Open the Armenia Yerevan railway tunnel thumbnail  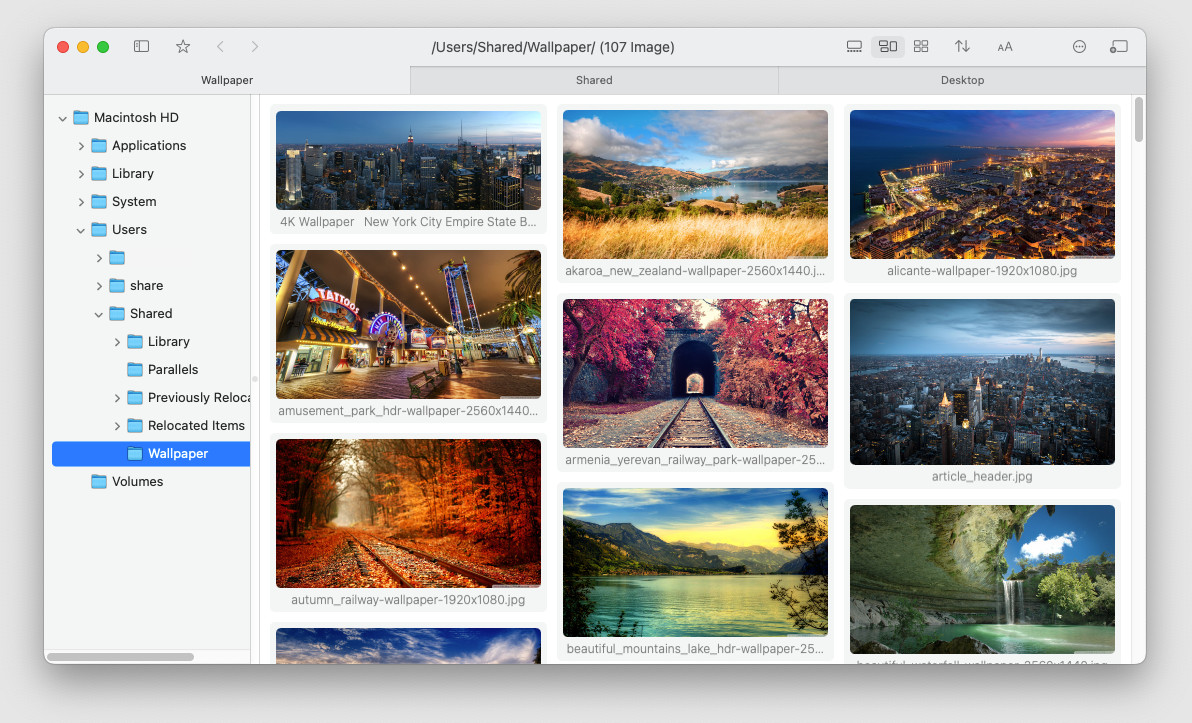pyautogui.click(x=695, y=373)
